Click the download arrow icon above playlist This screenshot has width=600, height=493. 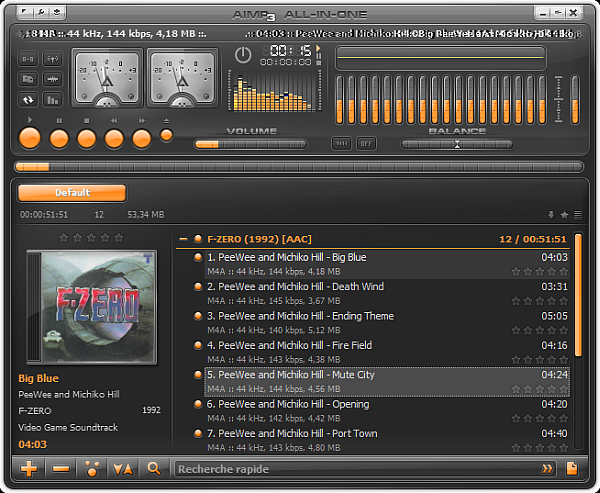(551, 215)
